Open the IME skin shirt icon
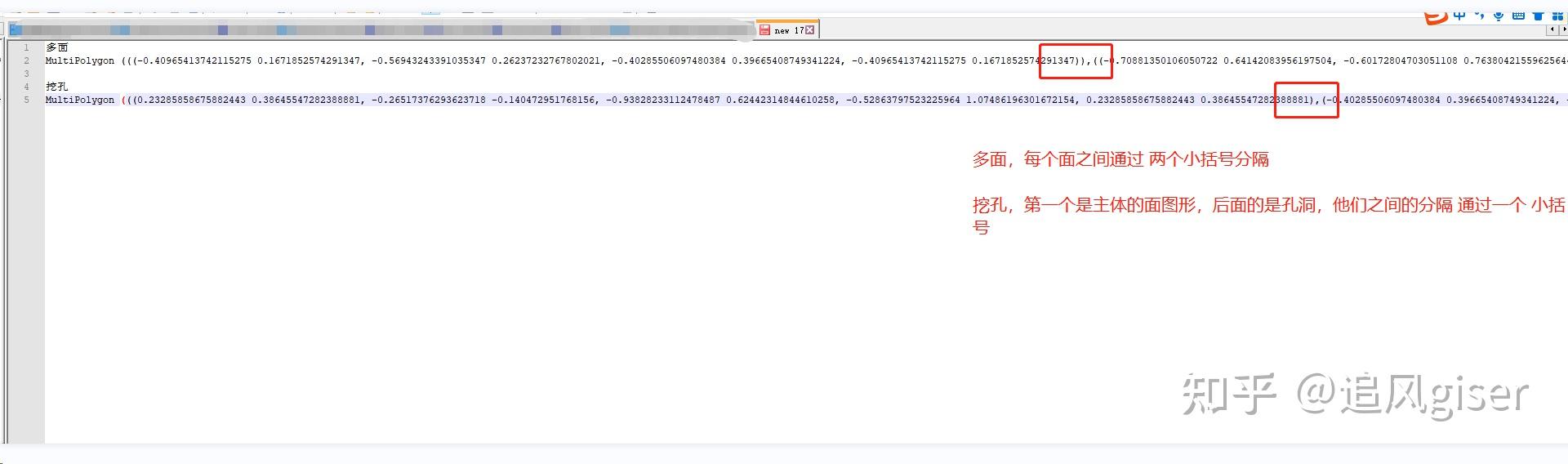 pos(1539,16)
